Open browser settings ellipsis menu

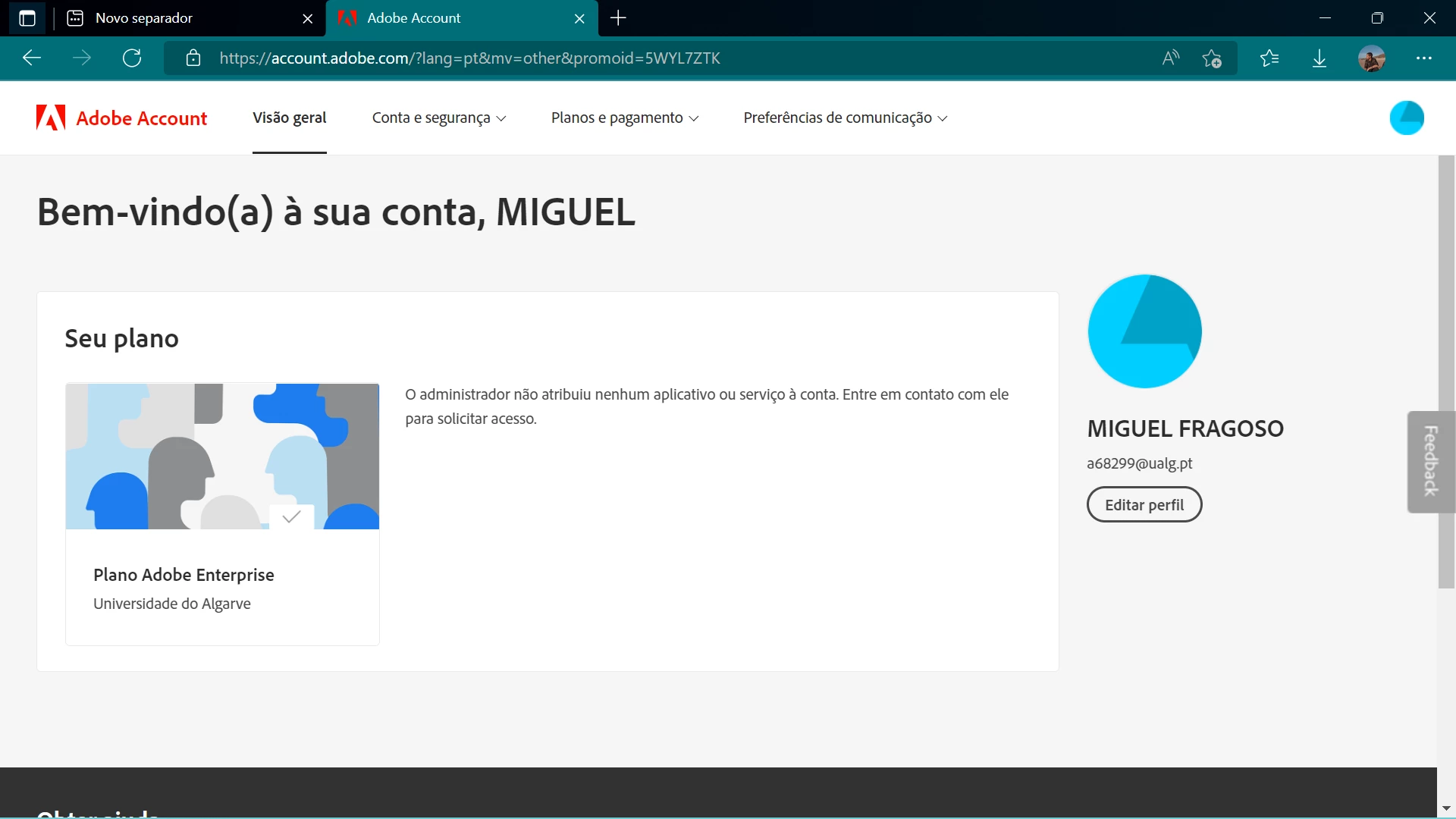point(1424,58)
